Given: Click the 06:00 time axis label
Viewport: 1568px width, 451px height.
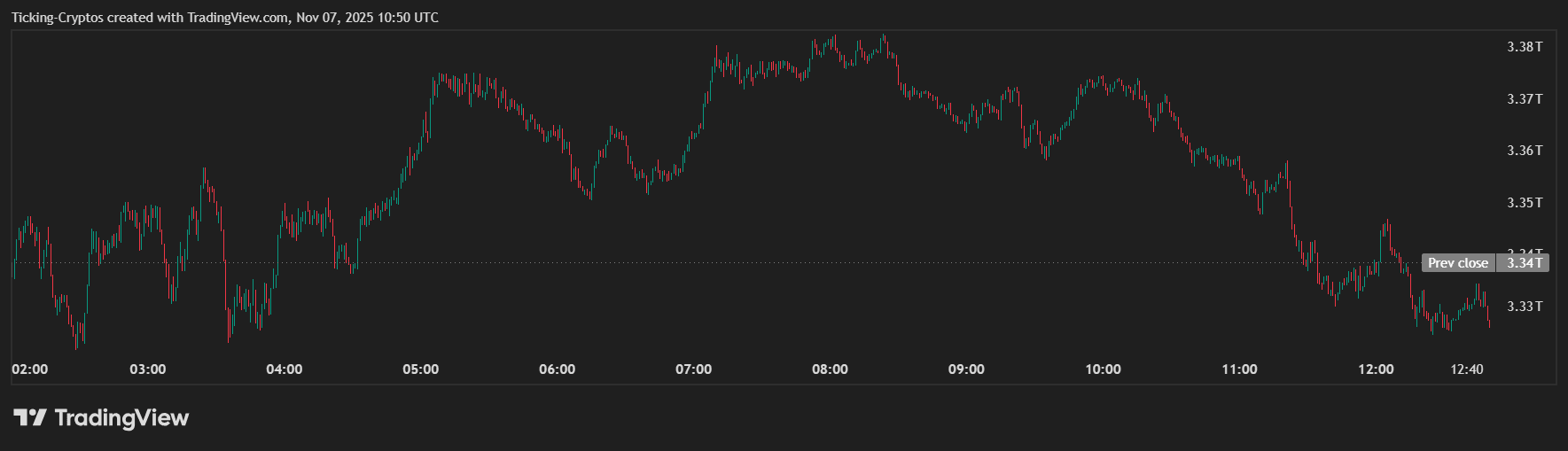Looking at the screenshot, I should click(x=558, y=369).
